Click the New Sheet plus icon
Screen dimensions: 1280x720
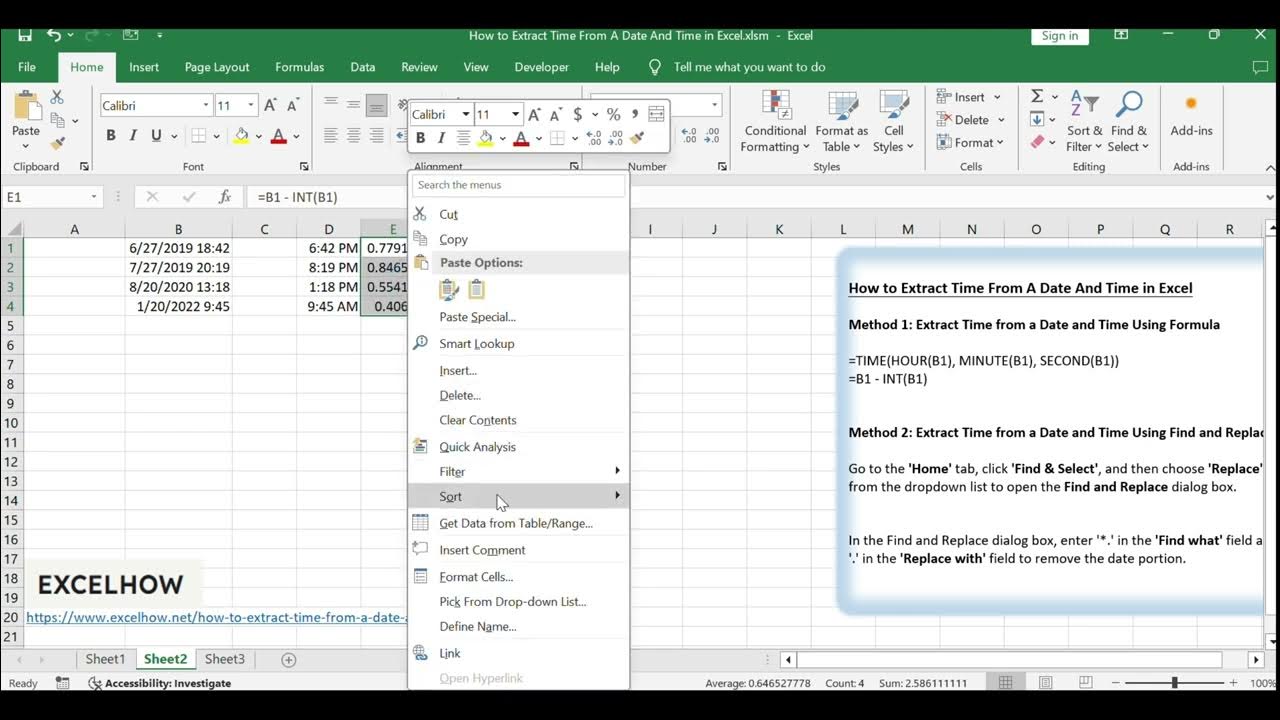click(x=289, y=660)
